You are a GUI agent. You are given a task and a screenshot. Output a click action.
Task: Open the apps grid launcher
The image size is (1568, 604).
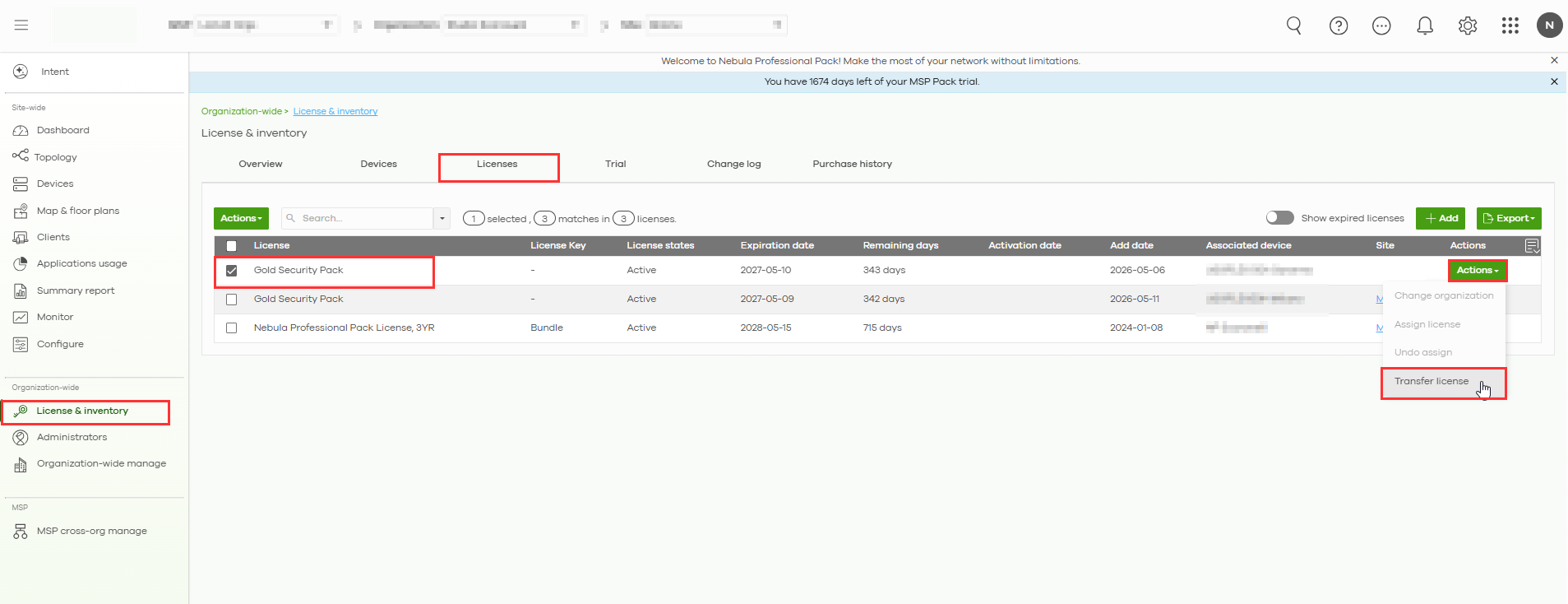pyautogui.click(x=1510, y=26)
